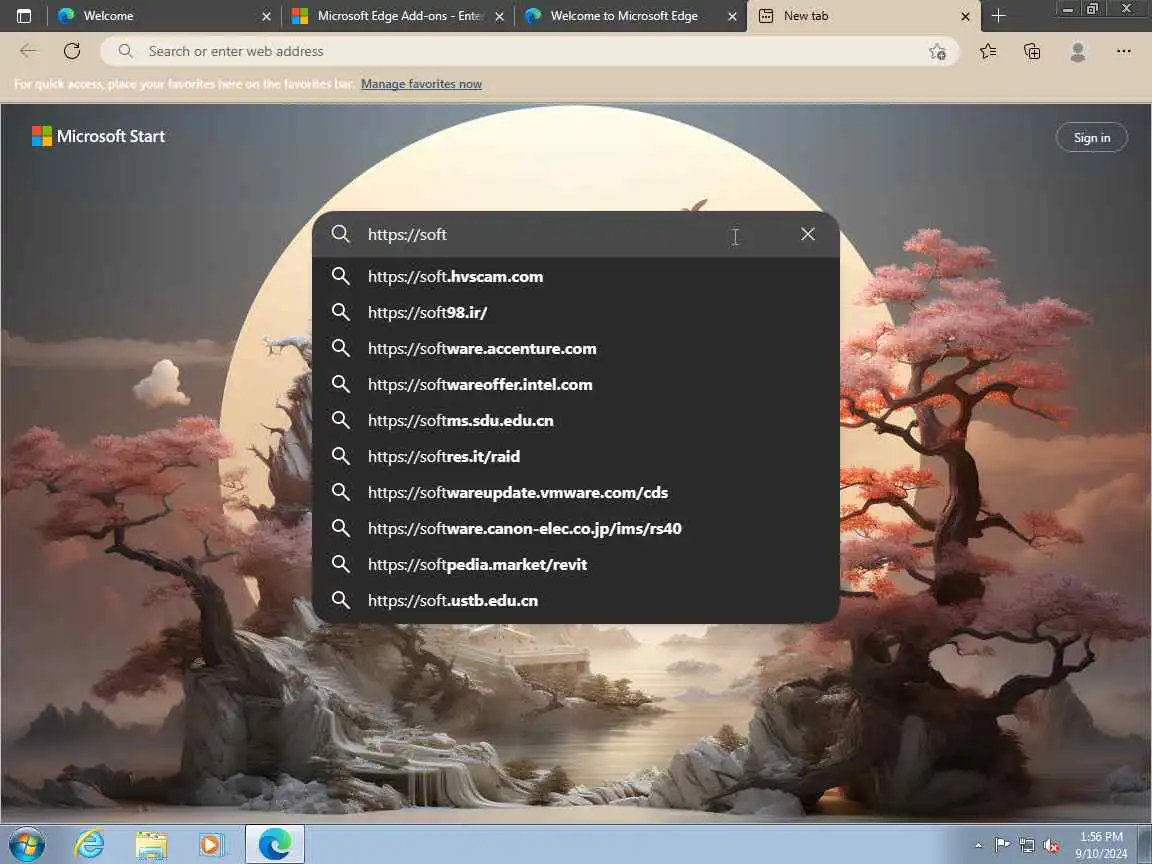1152x864 pixels.
Task: Select the New tab tab
Action: pos(863,15)
